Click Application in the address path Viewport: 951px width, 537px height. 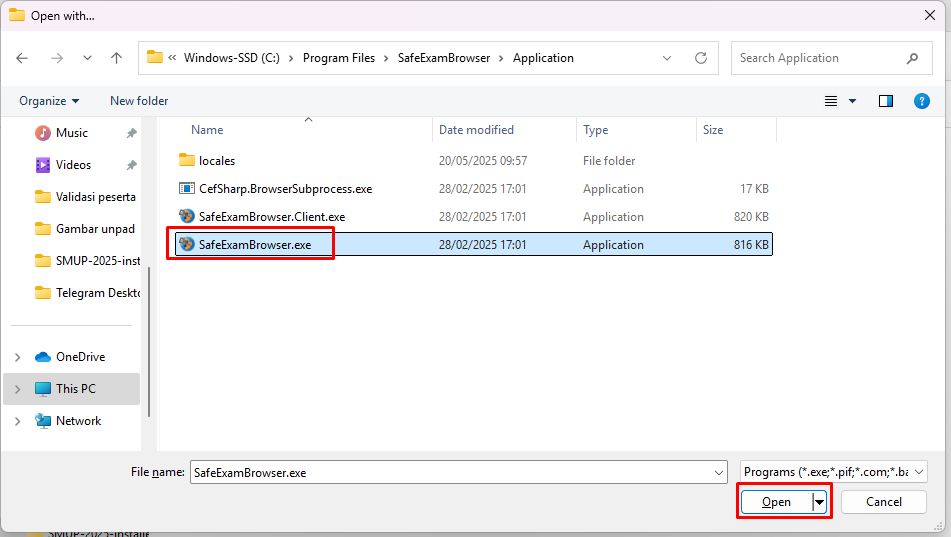543,58
